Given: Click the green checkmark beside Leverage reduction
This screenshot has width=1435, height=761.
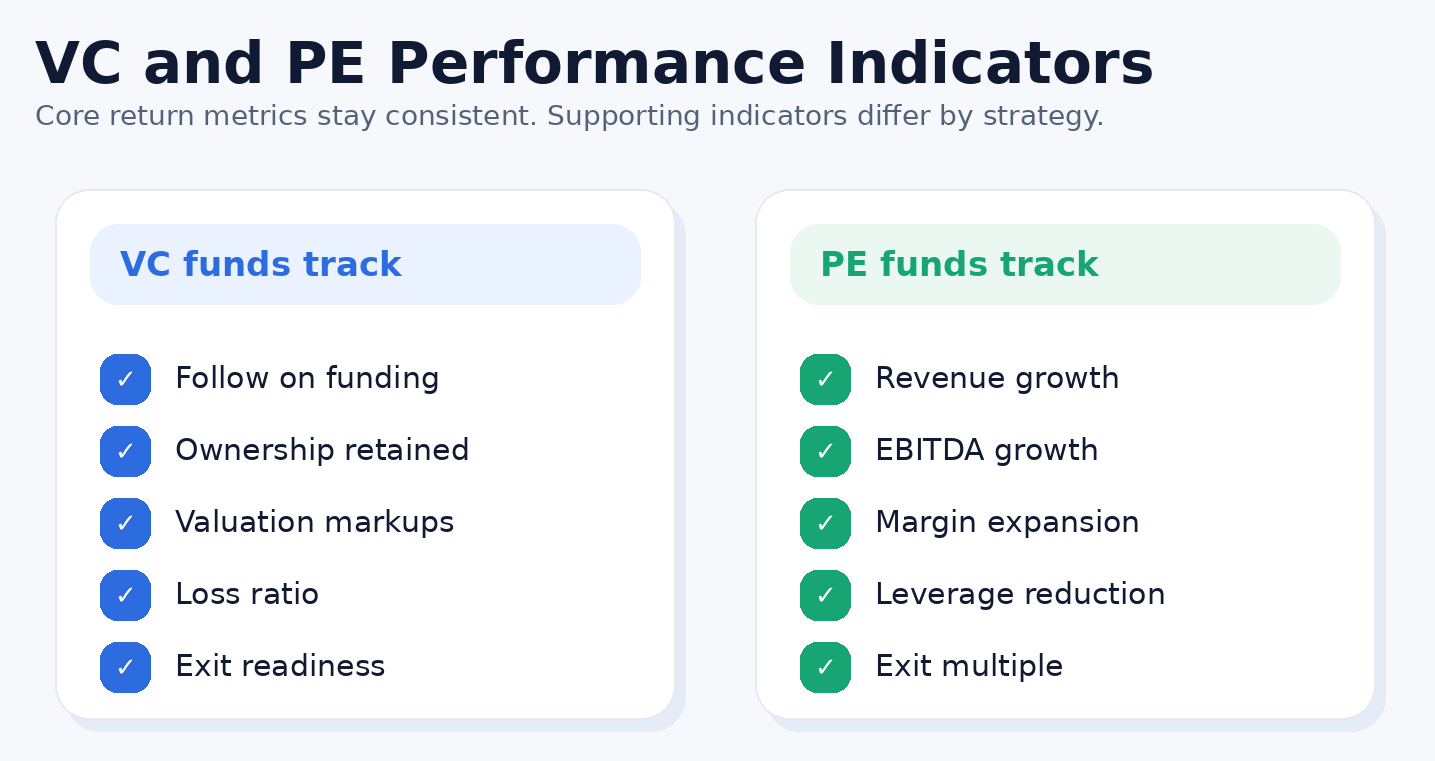Looking at the screenshot, I should pos(825,595).
